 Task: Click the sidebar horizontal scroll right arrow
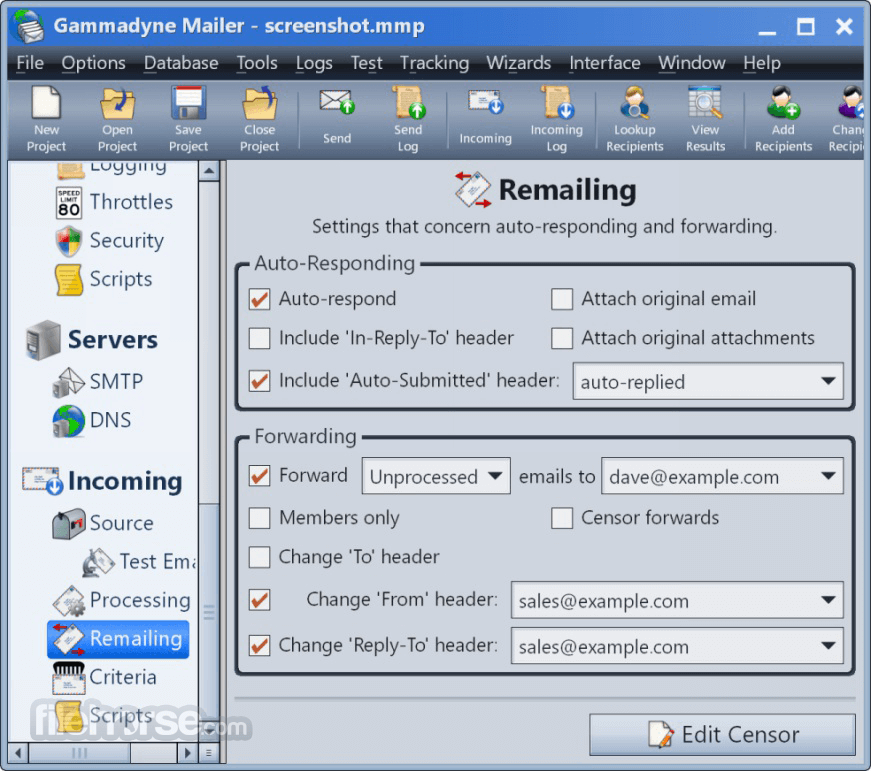(188, 753)
